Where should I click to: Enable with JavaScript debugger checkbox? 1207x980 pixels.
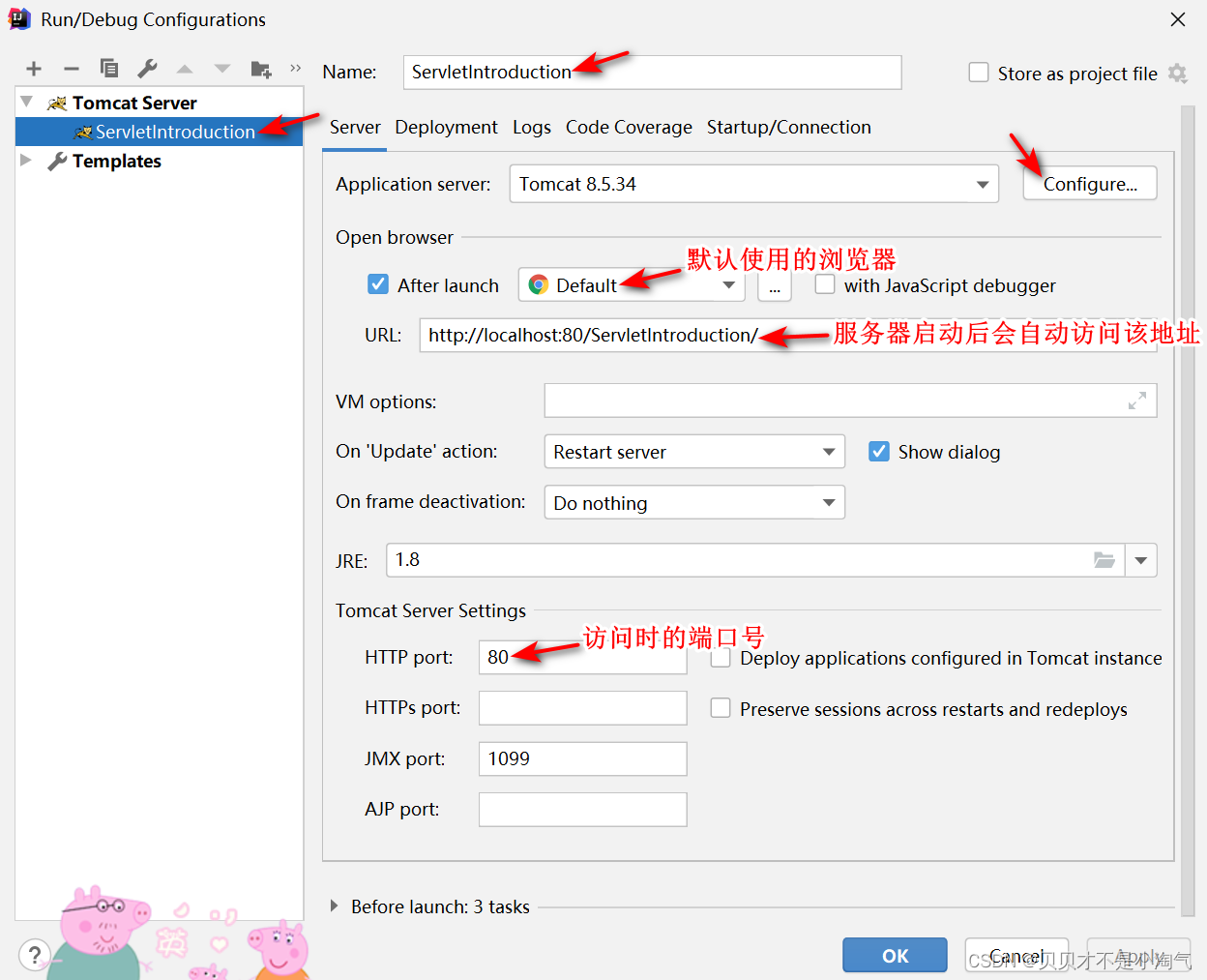click(825, 284)
